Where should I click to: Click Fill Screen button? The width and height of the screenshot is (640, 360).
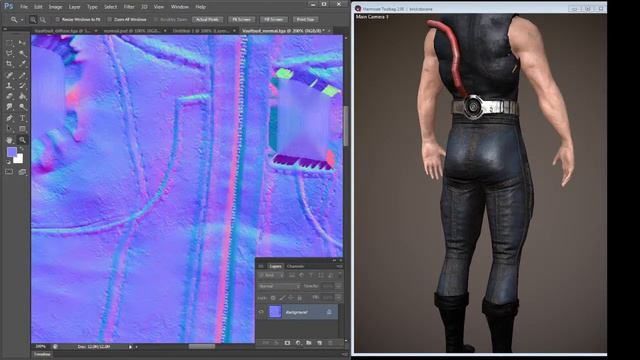[x=273, y=19]
